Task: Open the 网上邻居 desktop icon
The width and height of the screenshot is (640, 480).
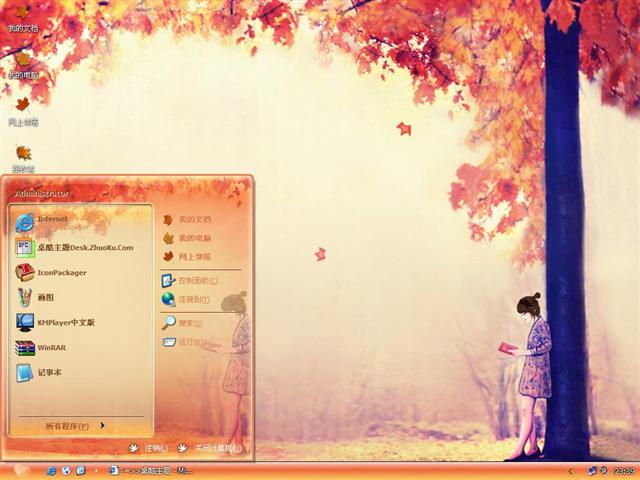Action: click(x=23, y=112)
